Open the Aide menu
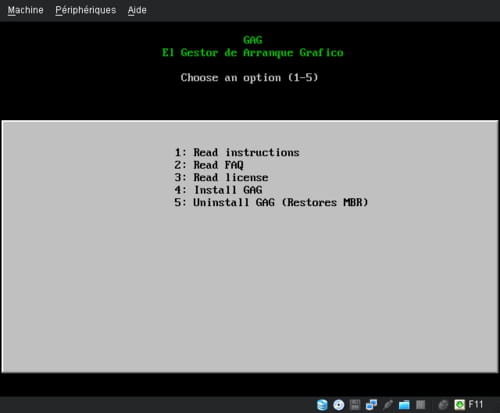 (137, 10)
